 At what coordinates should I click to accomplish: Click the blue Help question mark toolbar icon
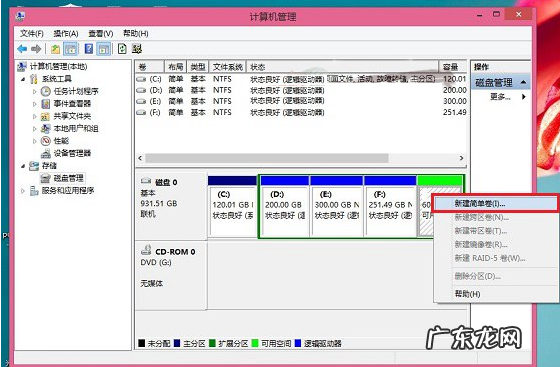pos(89,49)
